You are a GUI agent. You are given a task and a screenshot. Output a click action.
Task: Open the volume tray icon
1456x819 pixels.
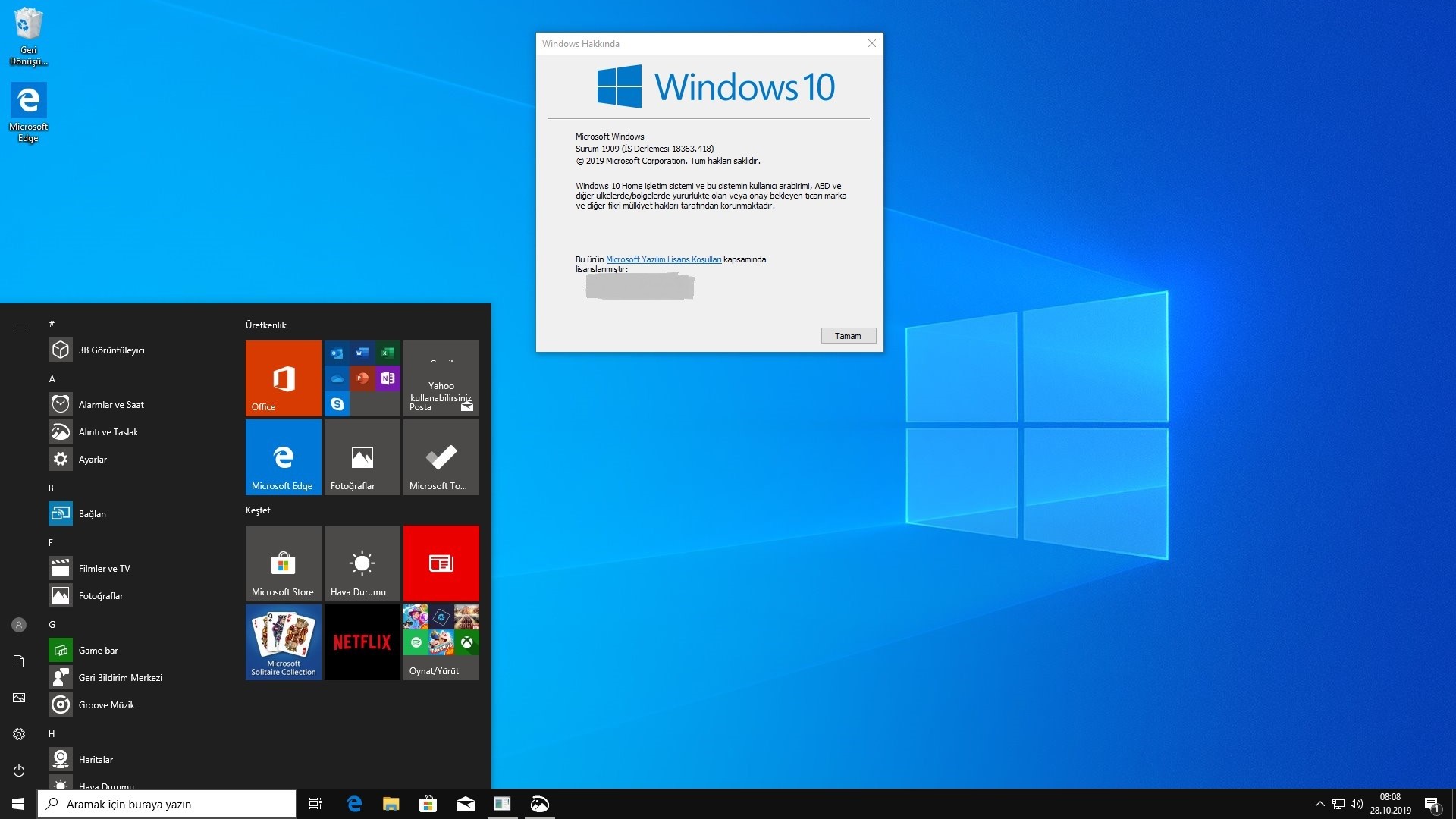coord(1357,804)
